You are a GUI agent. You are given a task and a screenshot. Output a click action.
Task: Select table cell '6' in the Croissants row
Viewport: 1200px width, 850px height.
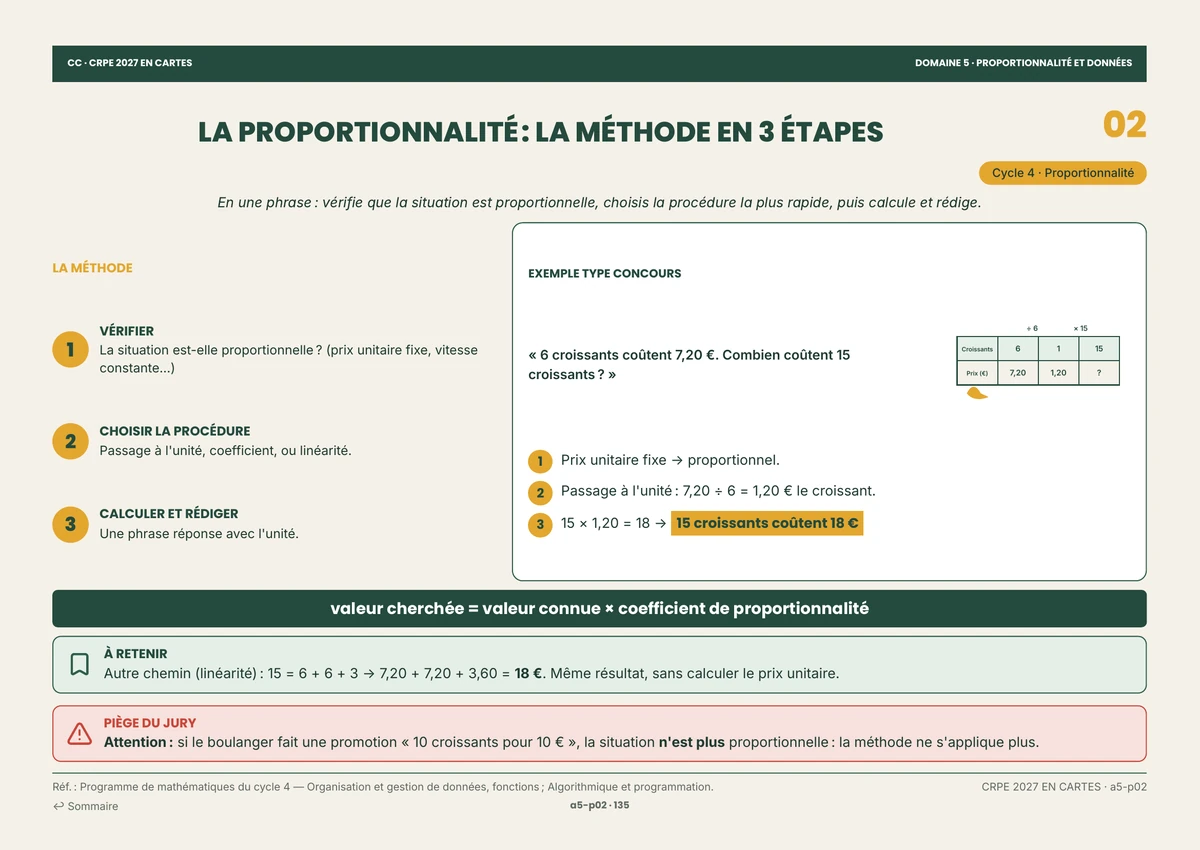click(1017, 349)
